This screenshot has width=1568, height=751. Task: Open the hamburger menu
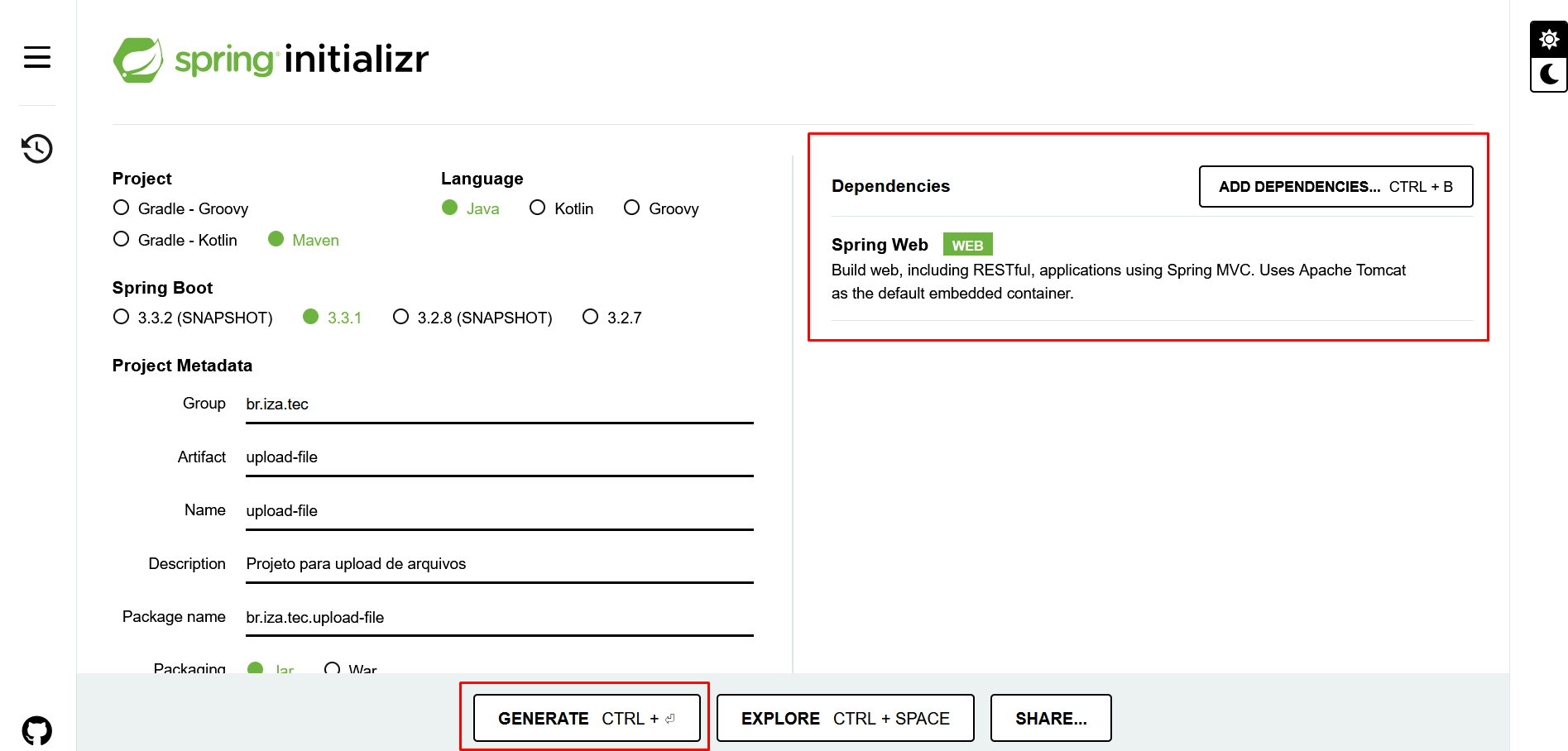37,57
